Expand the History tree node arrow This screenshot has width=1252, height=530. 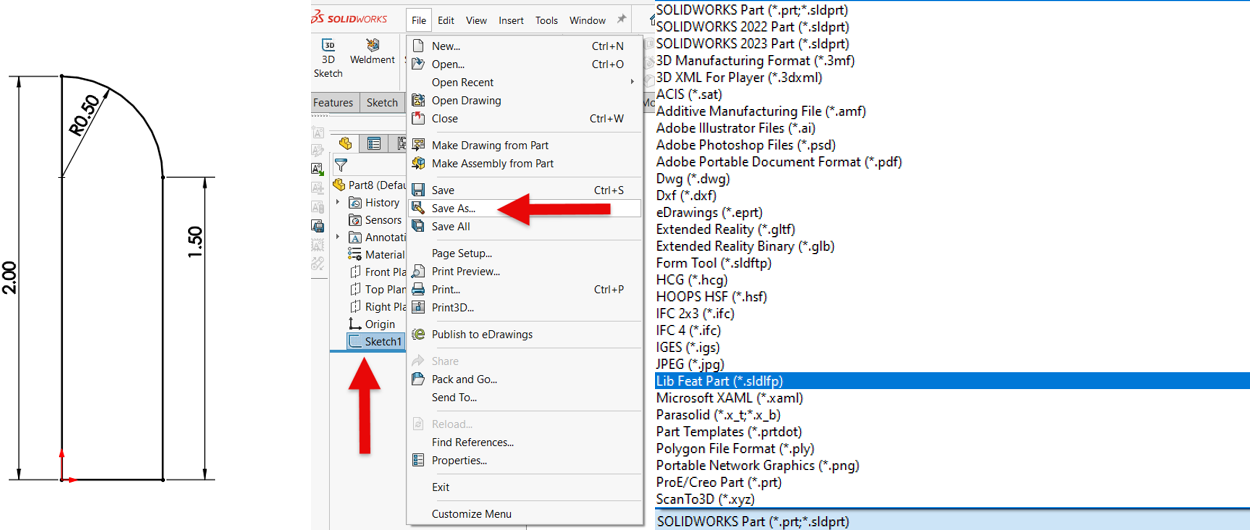(x=338, y=202)
